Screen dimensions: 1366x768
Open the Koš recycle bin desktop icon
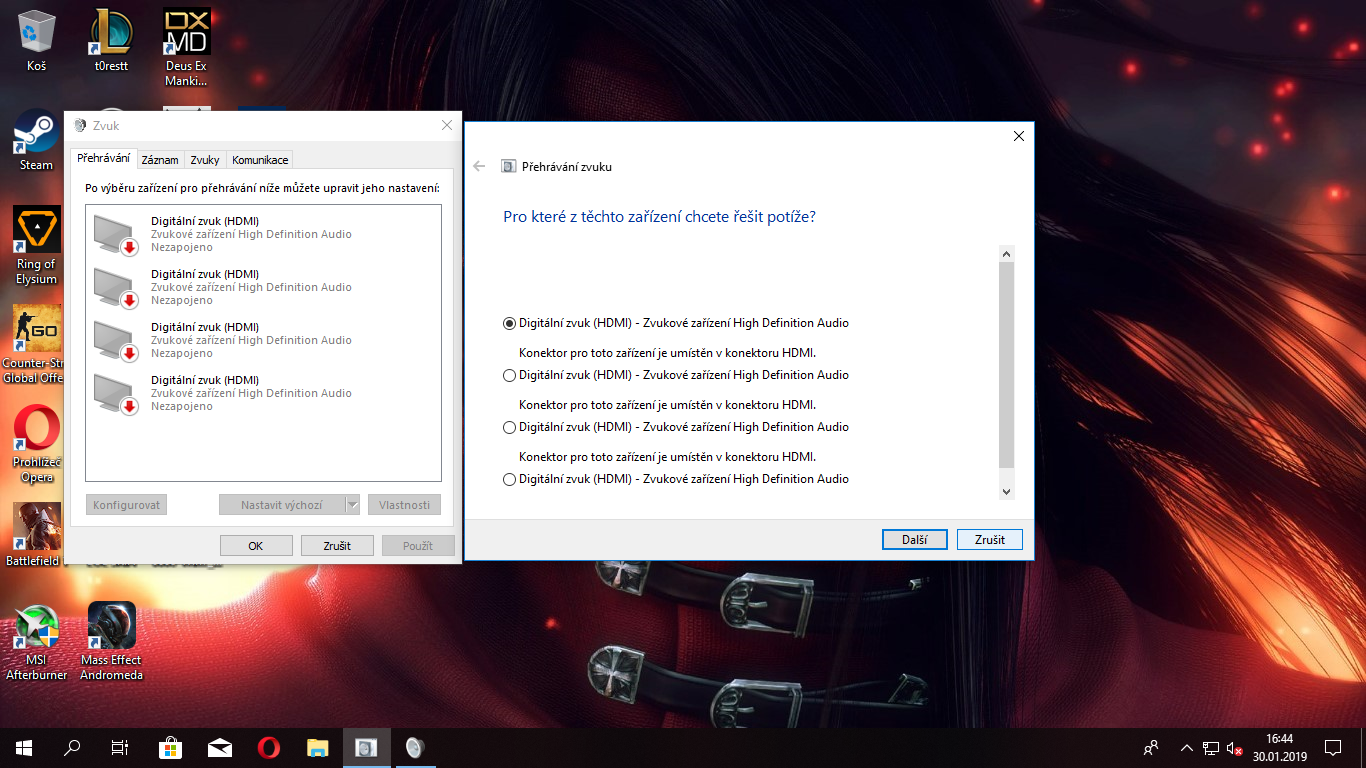[37, 41]
